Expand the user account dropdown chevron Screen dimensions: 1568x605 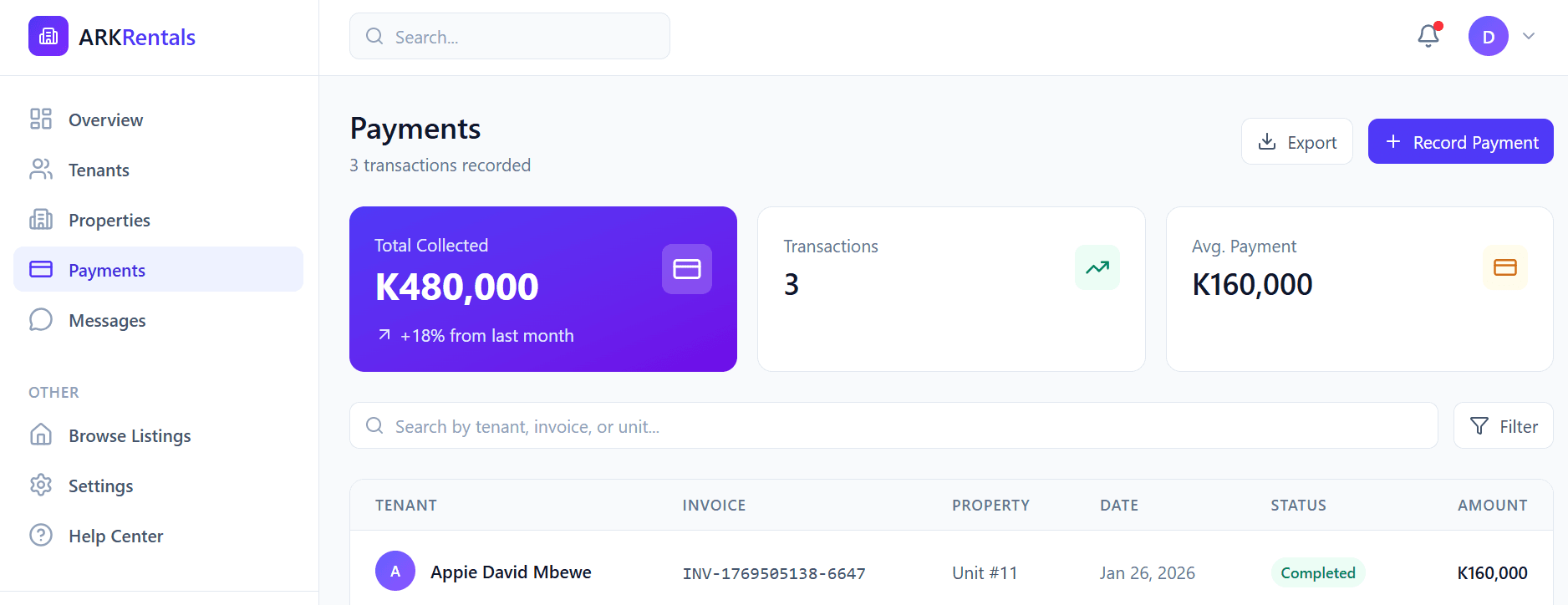tap(1529, 37)
